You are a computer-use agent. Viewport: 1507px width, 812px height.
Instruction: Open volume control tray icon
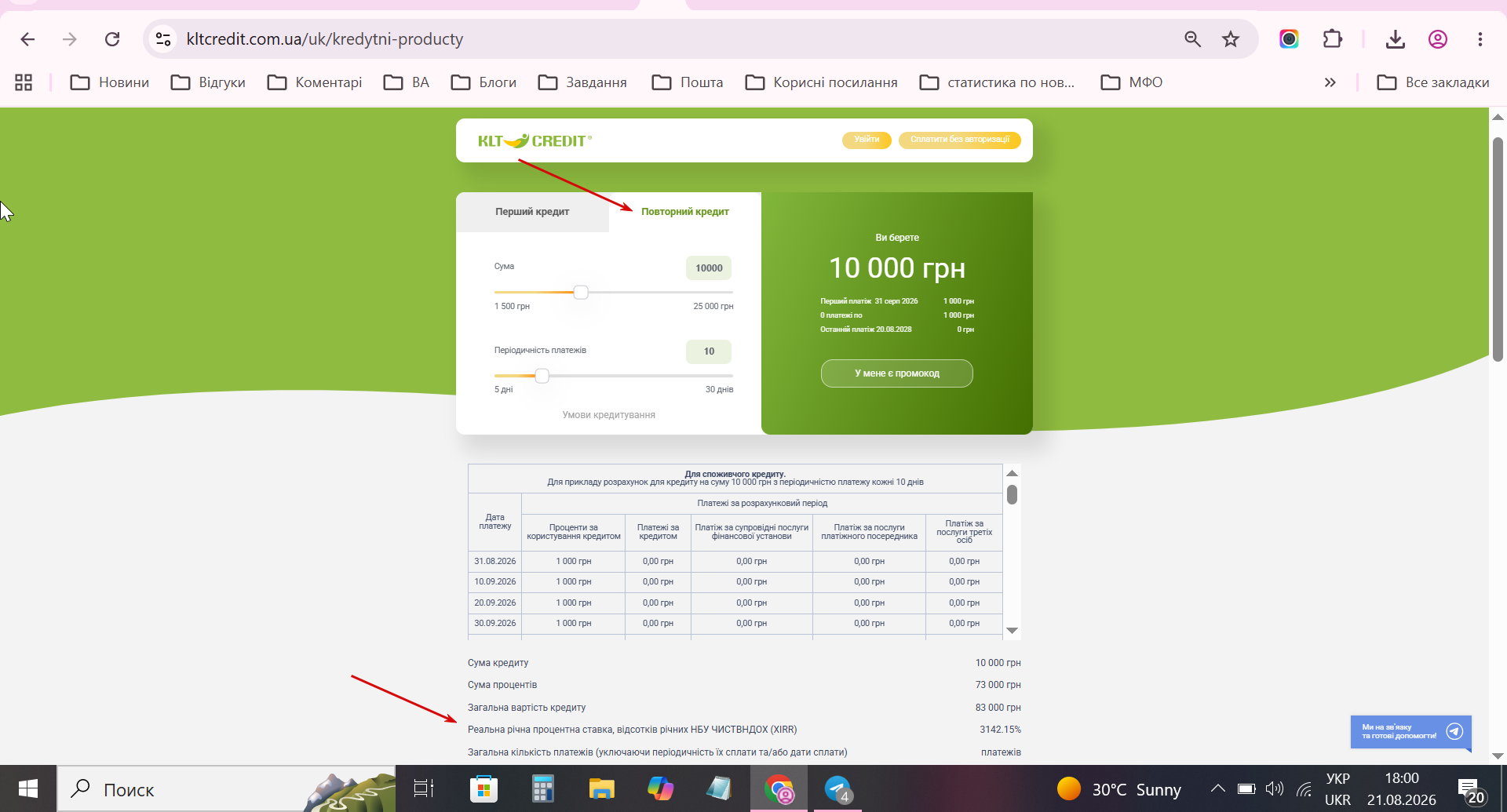1275,788
